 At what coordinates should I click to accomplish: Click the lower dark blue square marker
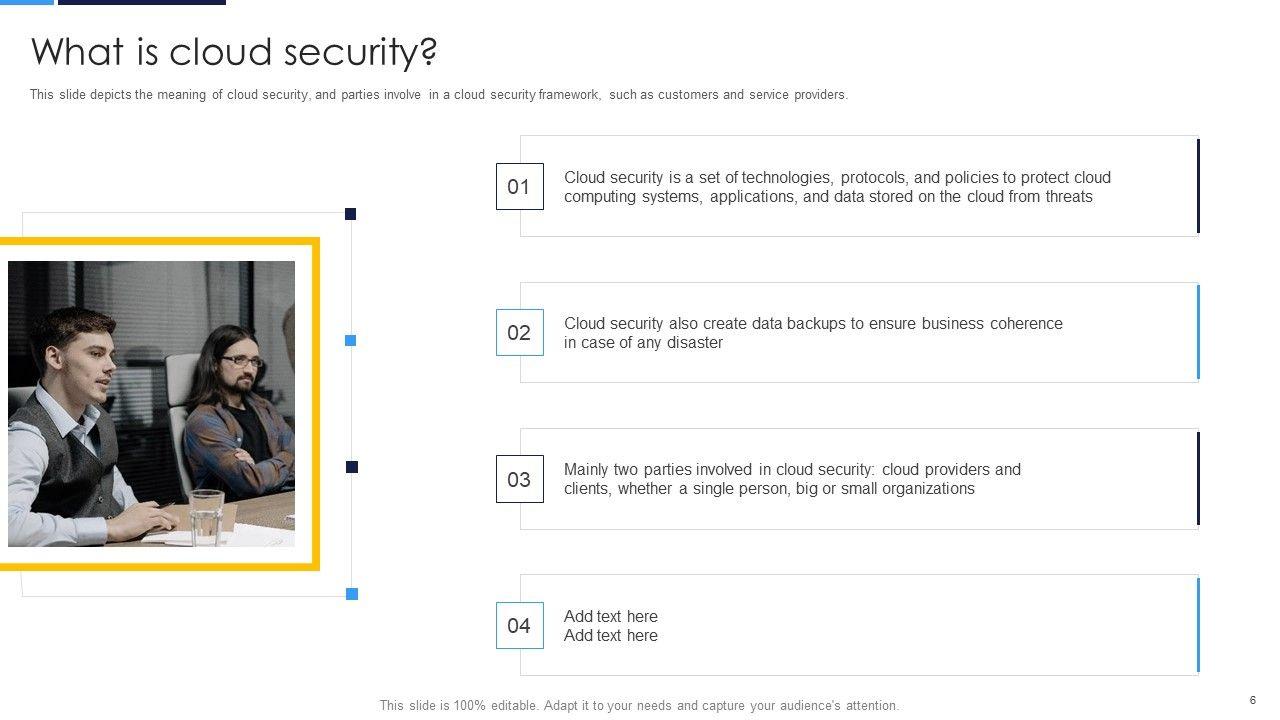(351, 467)
